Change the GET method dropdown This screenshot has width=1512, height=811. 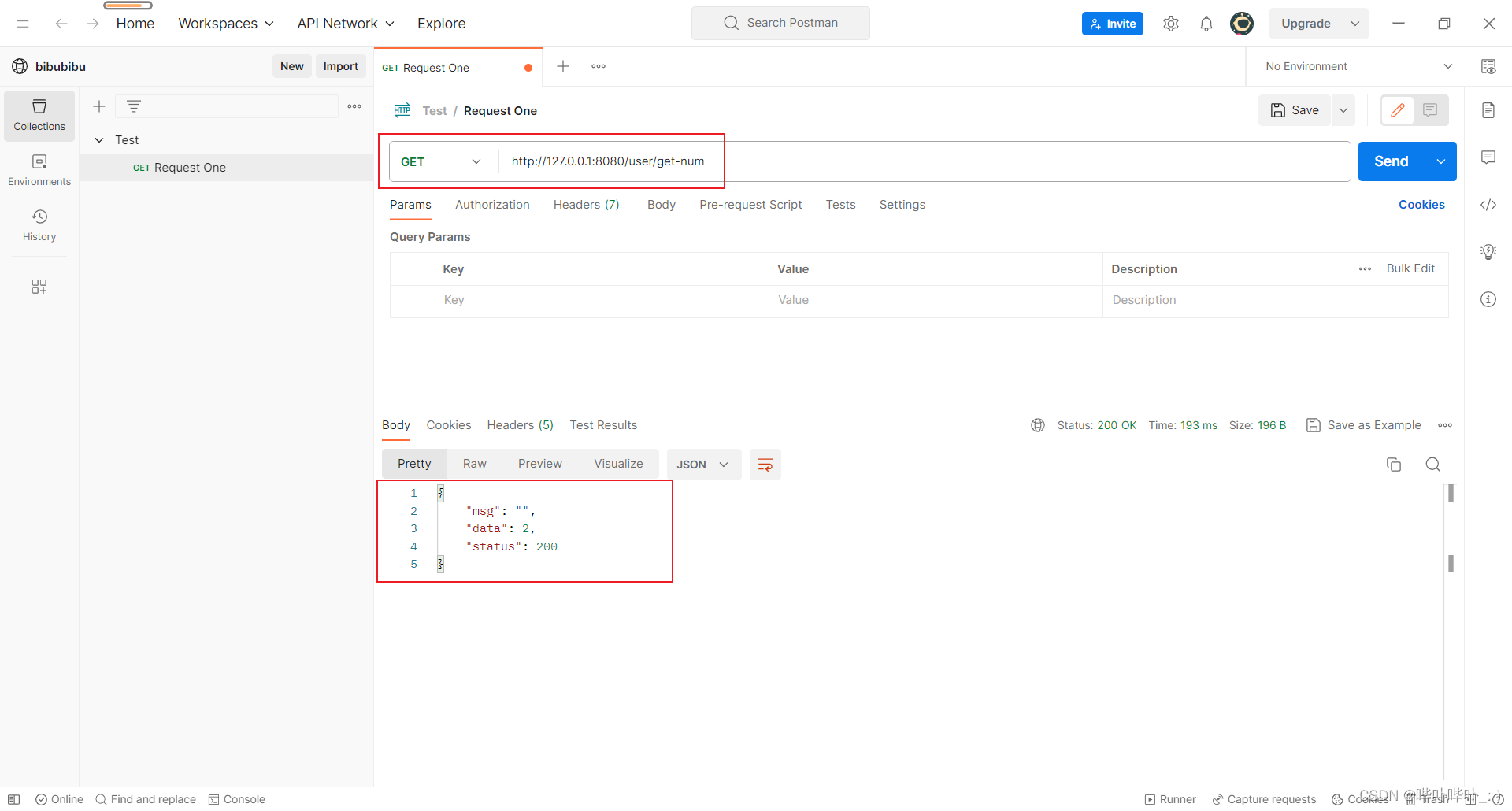tap(441, 161)
